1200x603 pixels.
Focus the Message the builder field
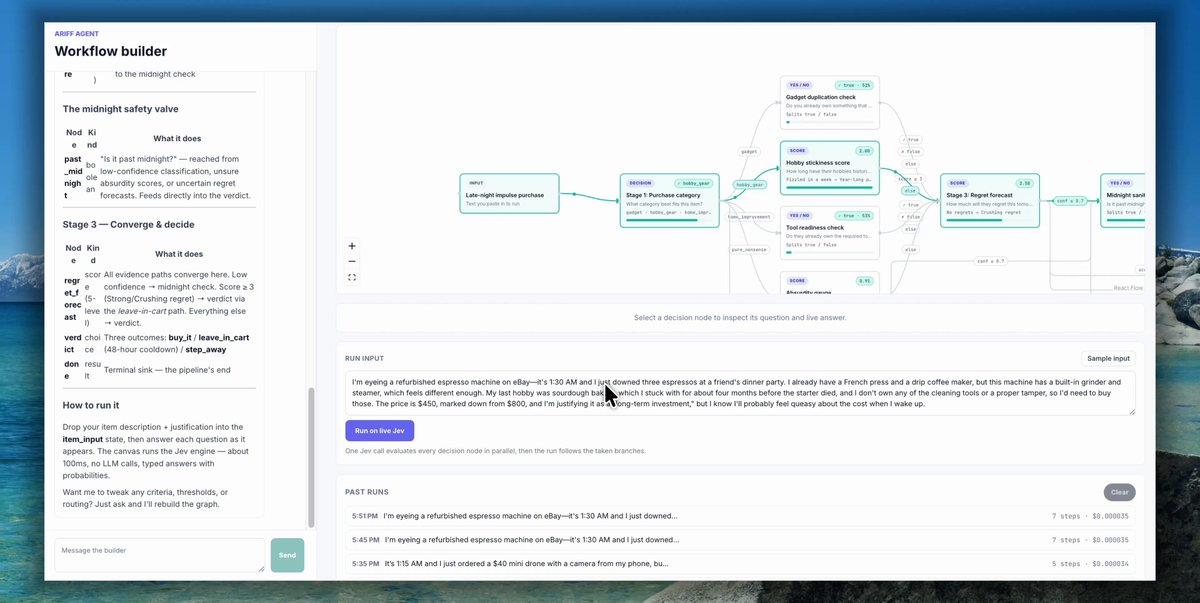(x=160, y=555)
